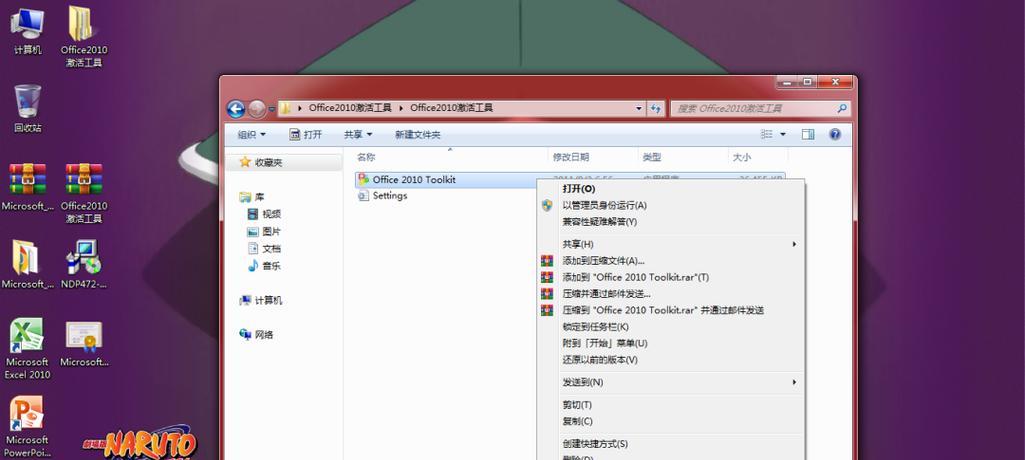1025x460 pixels.
Task: Open the 共享 toolbar dropdown
Action: tap(358, 135)
